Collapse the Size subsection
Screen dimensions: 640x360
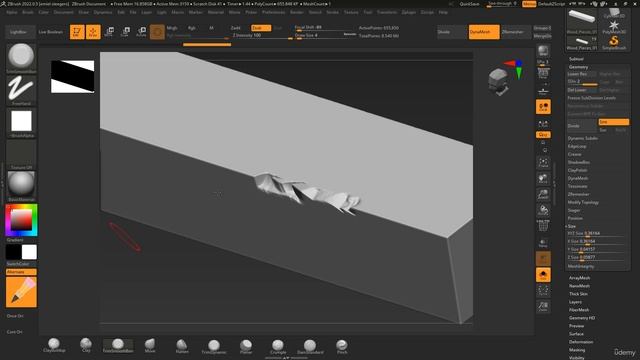click(571, 226)
